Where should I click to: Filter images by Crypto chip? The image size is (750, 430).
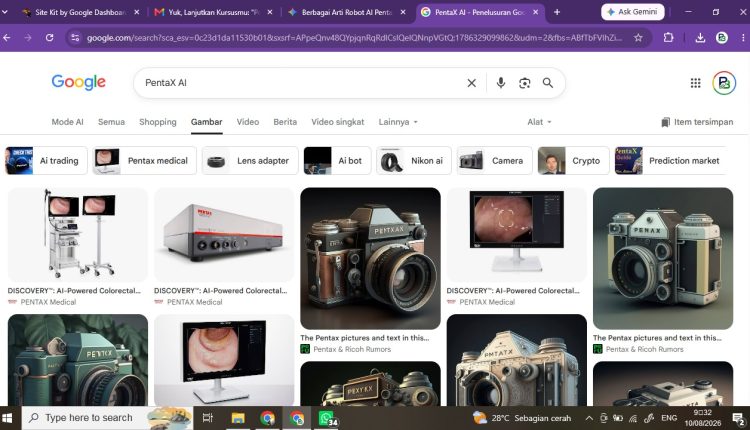(x=574, y=161)
